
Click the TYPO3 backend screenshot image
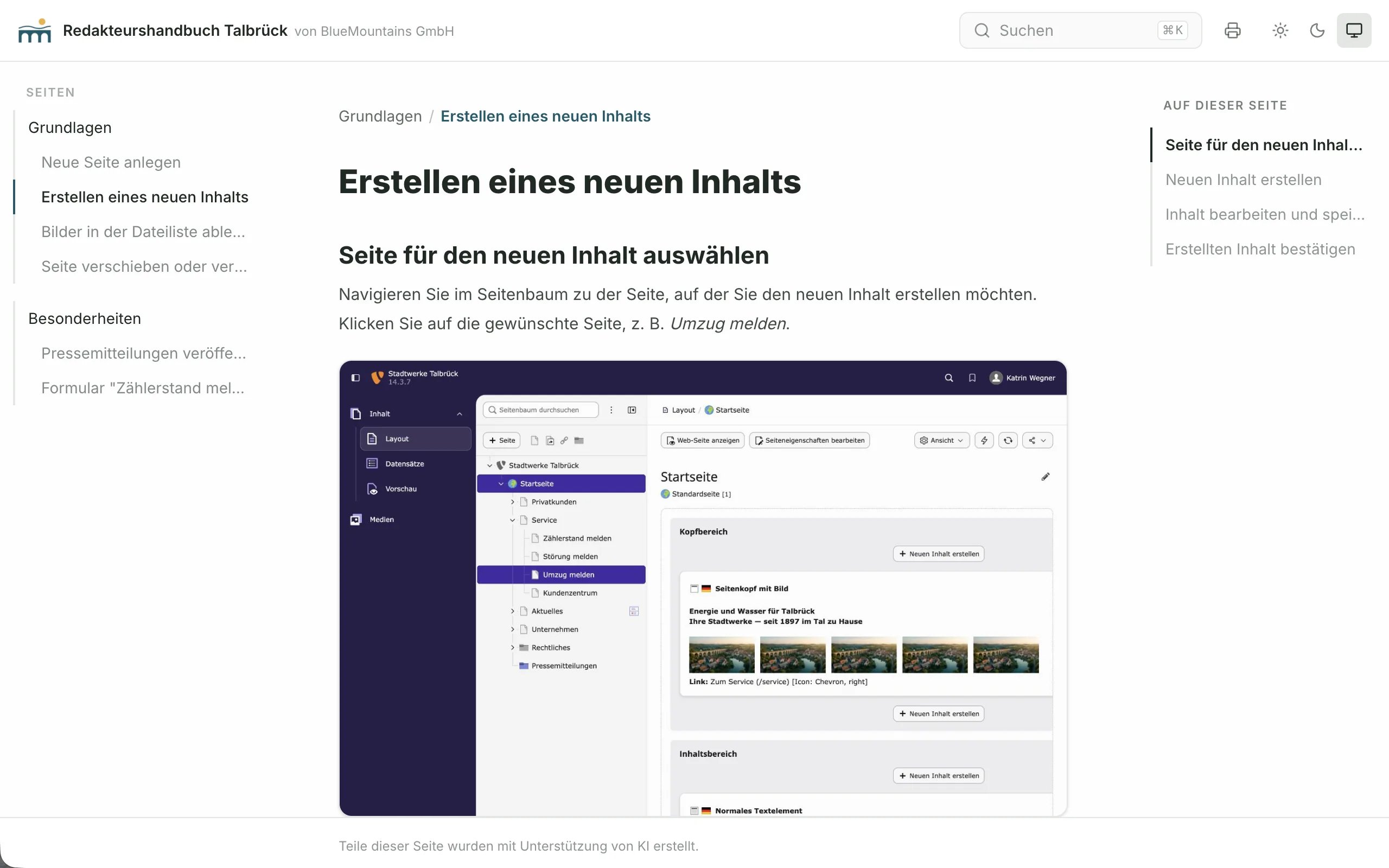pos(703,588)
